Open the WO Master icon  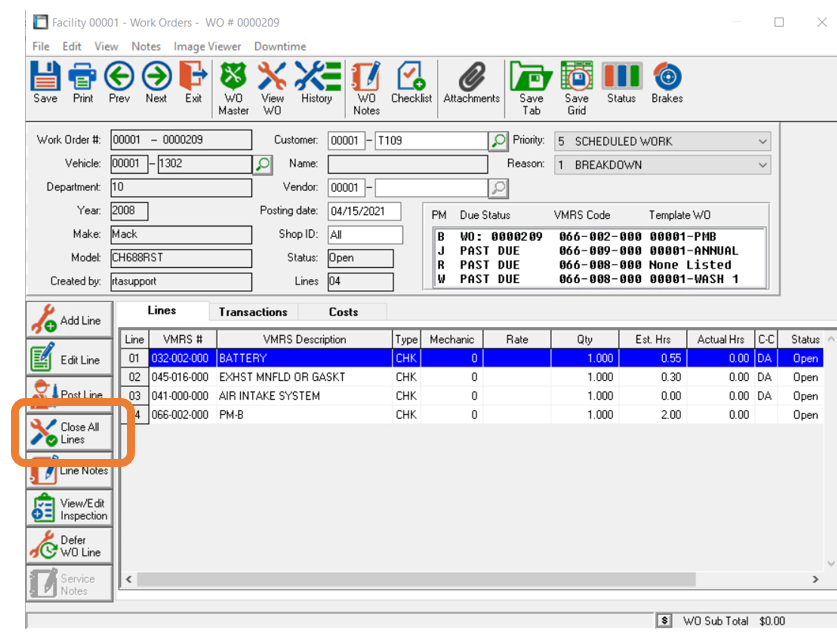click(x=233, y=86)
